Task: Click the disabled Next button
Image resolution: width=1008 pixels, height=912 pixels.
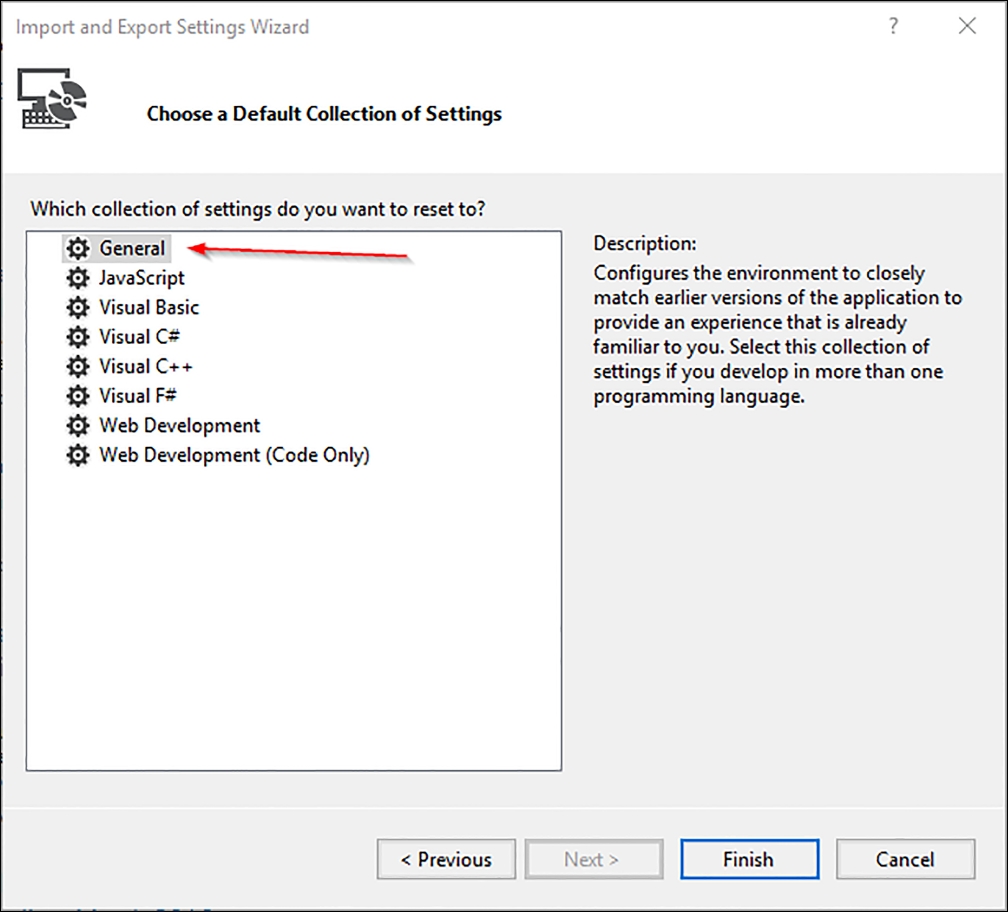Action: pyautogui.click(x=593, y=859)
